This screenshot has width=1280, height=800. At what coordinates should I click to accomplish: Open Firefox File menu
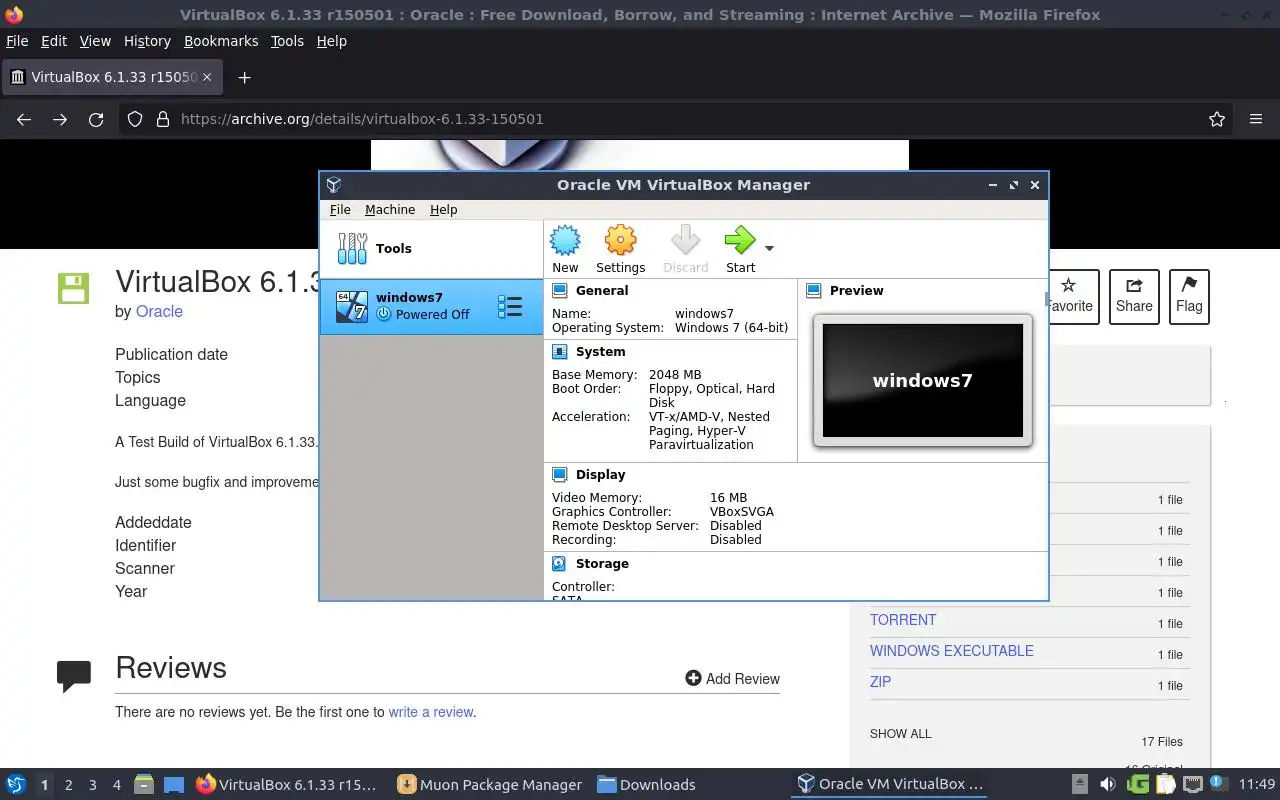(x=17, y=41)
